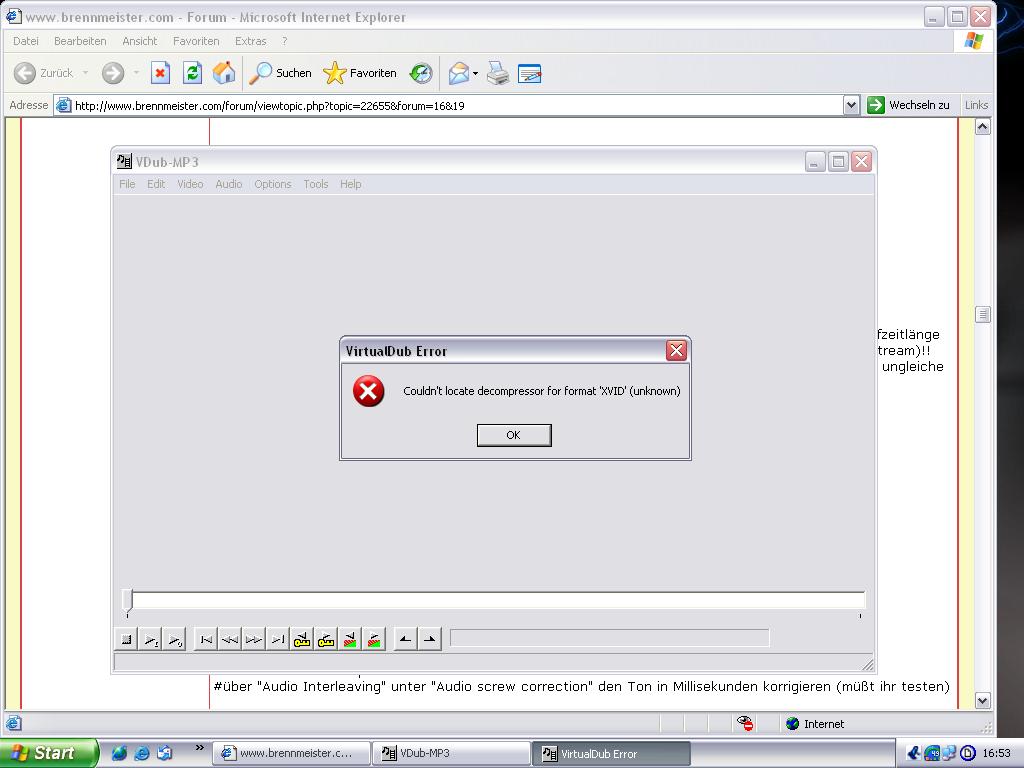Open the Extras menu
This screenshot has height=768, width=1024.
coord(251,41)
